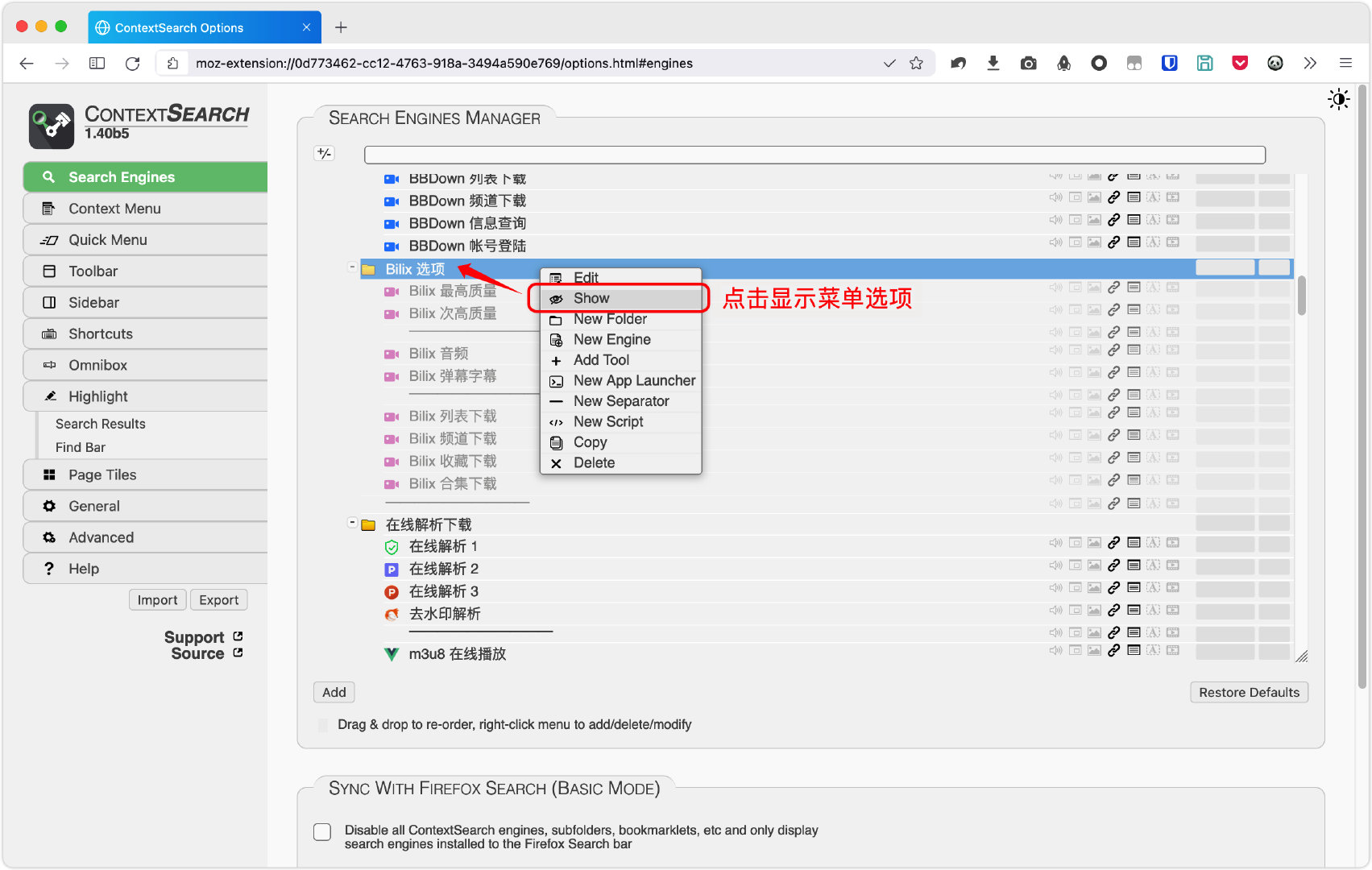The height and width of the screenshot is (870, 1372).
Task: Toggle the dark/light theme sun icon
Action: tap(1338, 100)
